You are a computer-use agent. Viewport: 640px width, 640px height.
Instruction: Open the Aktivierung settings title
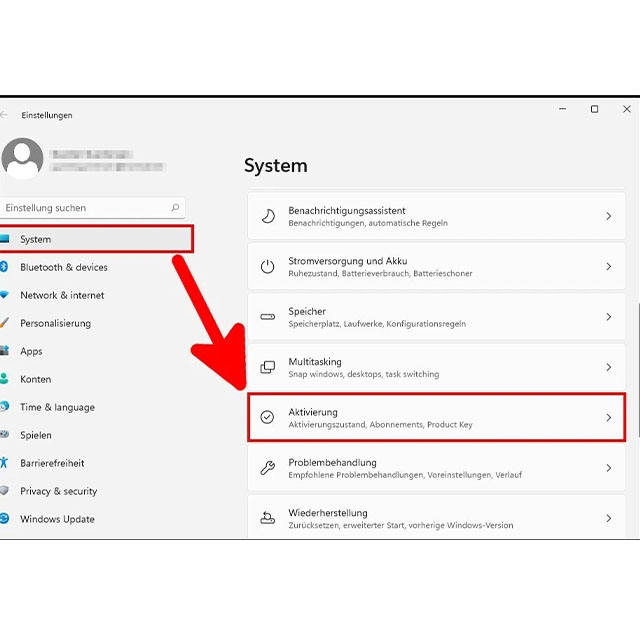[x=313, y=412]
